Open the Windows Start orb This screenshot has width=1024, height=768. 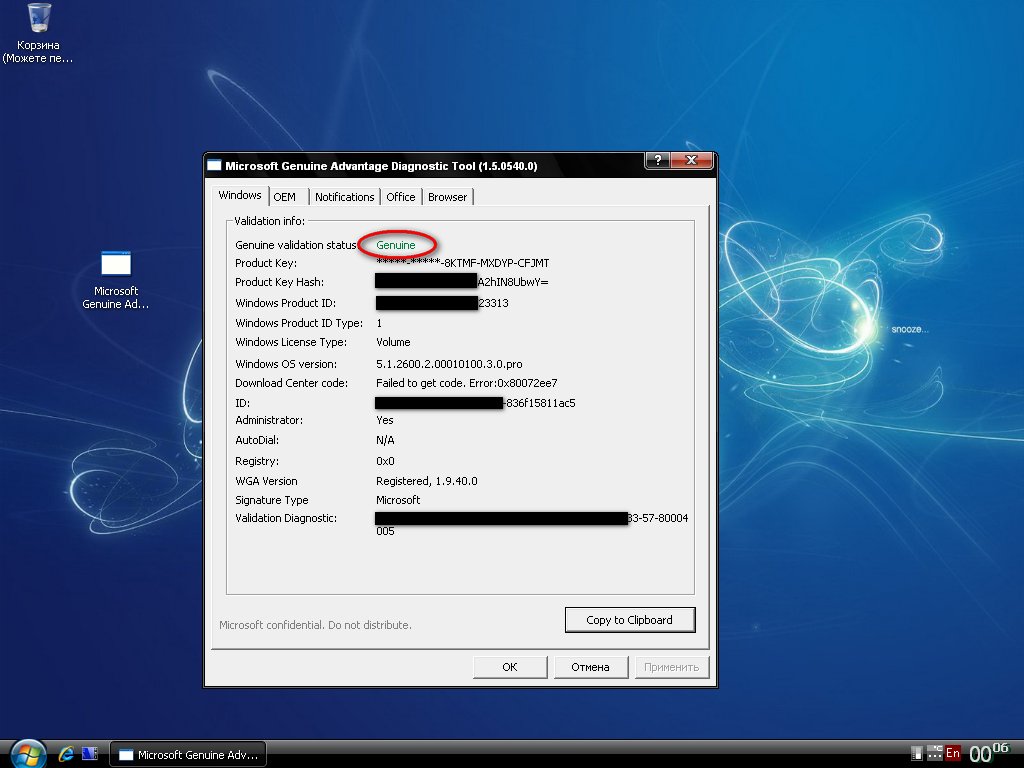click(28, 754)
